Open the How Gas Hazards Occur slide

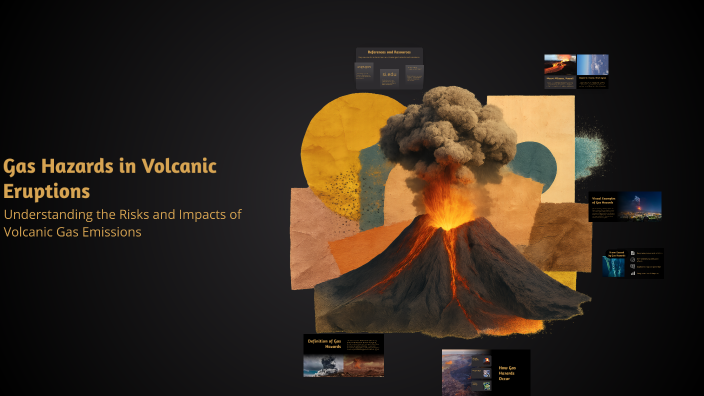[486, 373]
